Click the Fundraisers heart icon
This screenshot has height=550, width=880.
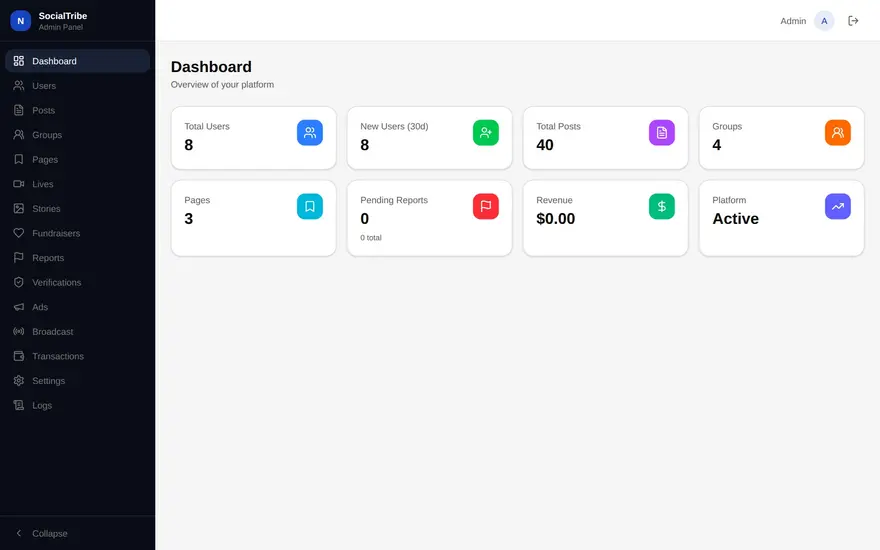click(19, 233)
